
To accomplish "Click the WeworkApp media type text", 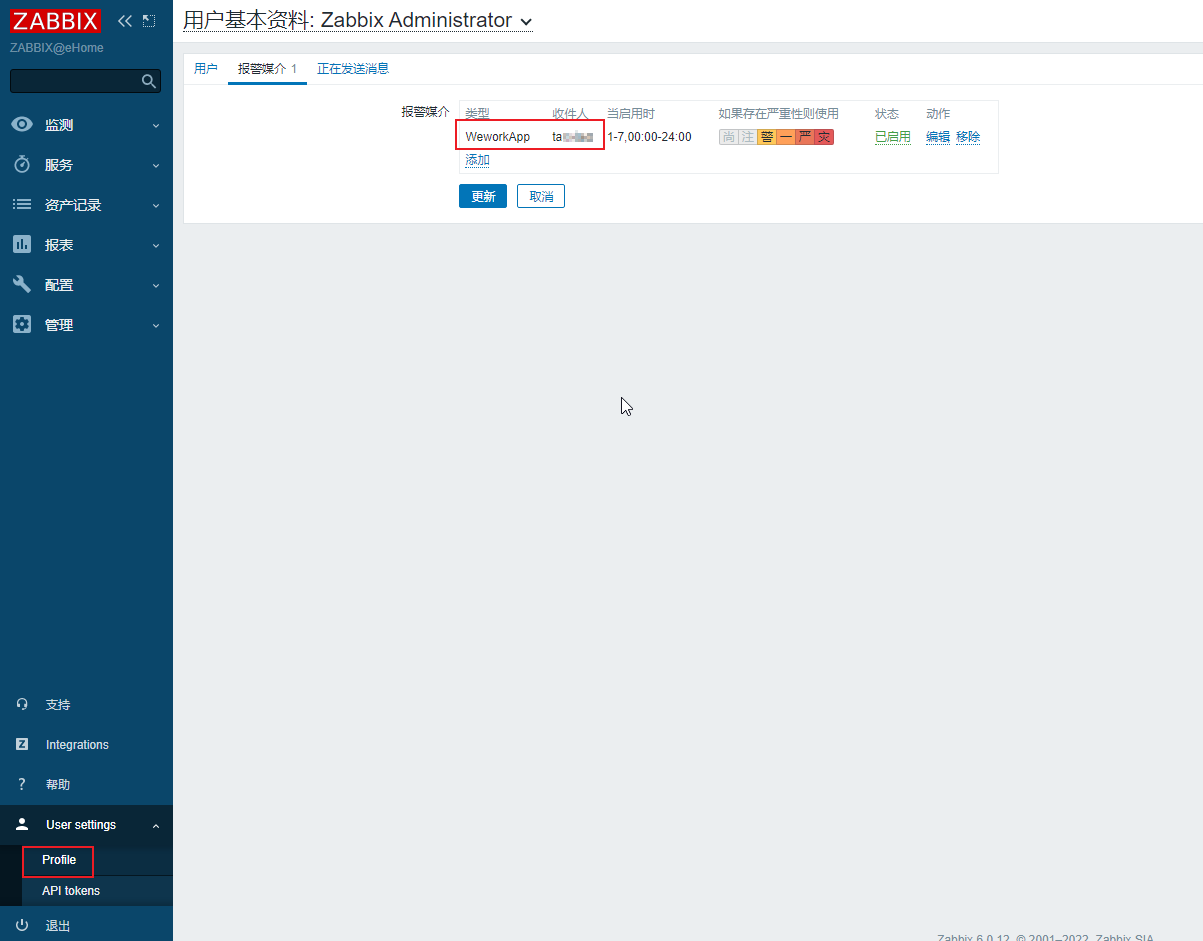I will [x=498, y=137].
